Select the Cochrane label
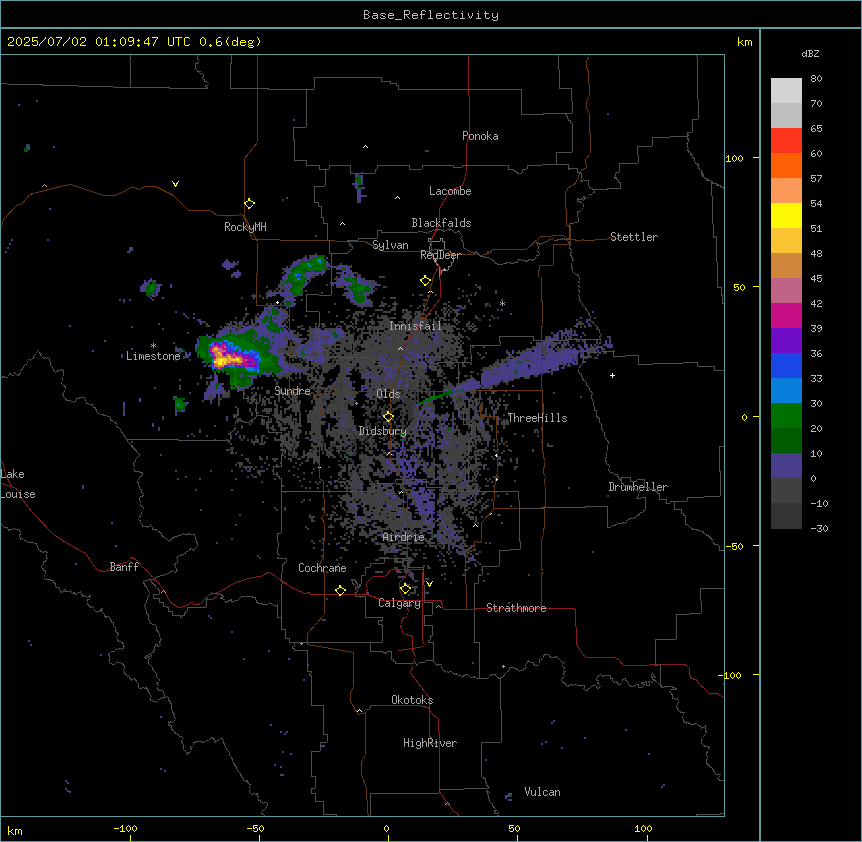Viewport: 862px width, 842px height. coord(322,568)
